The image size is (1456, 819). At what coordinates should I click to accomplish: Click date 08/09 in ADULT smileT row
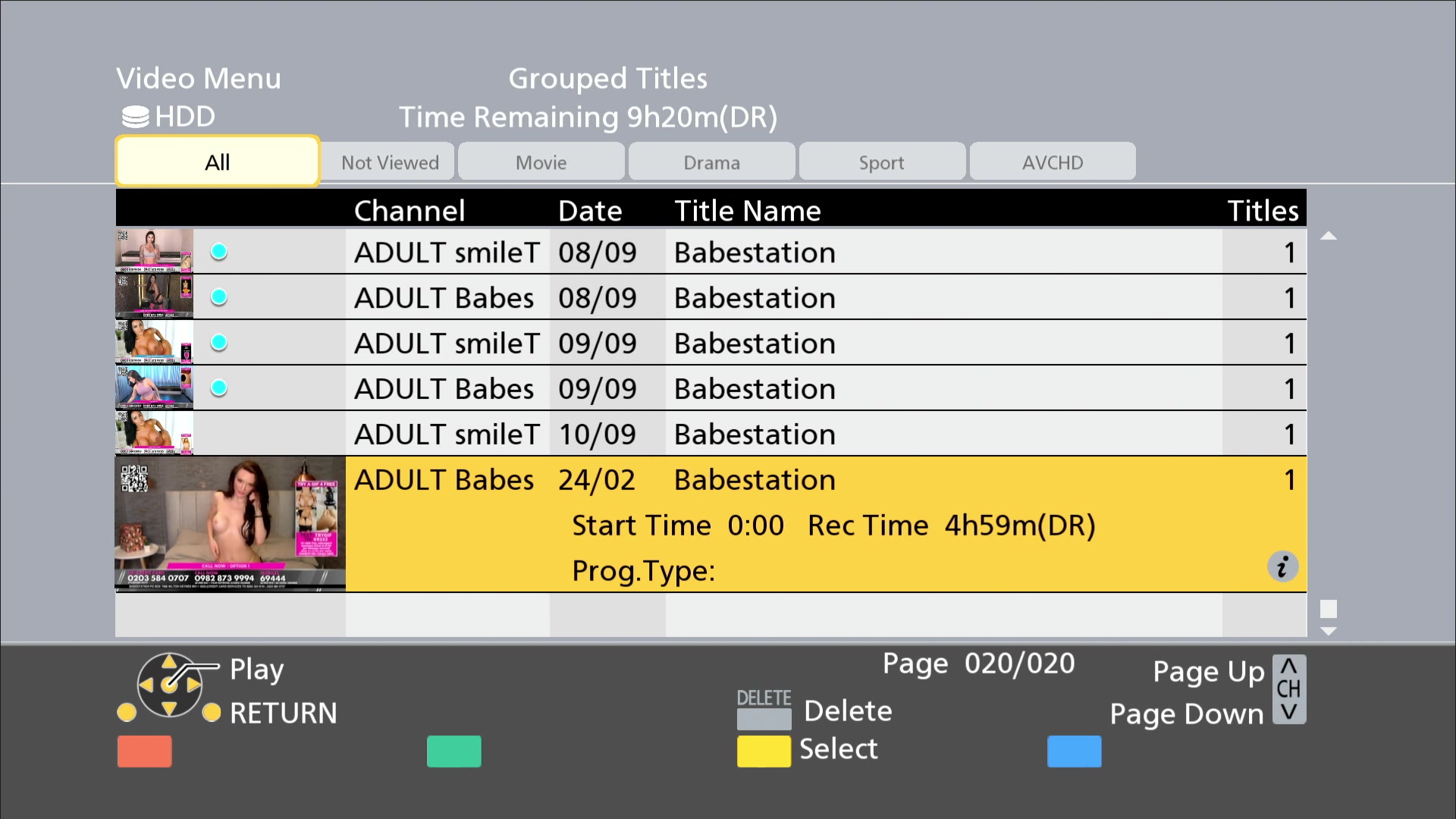click(598, 253)
